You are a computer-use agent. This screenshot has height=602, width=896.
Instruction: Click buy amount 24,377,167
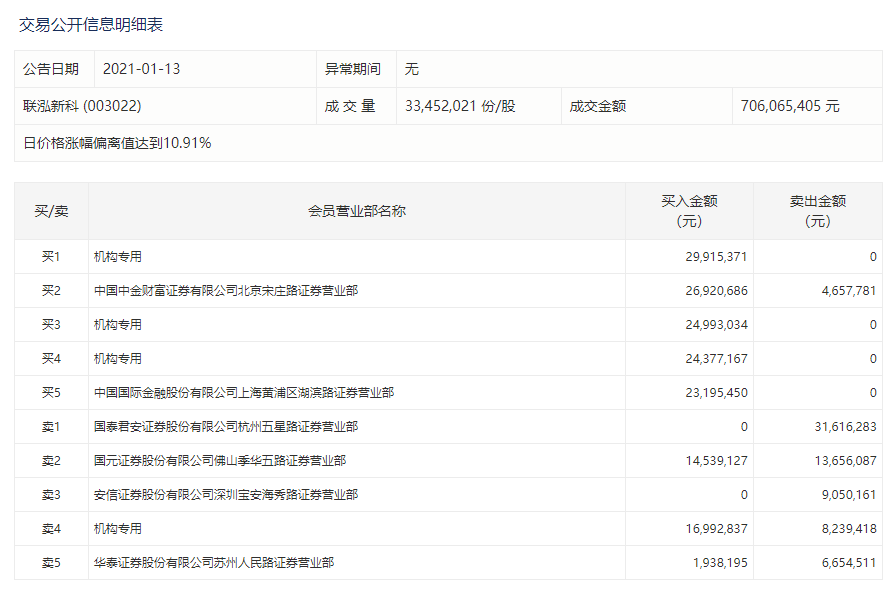717,359
